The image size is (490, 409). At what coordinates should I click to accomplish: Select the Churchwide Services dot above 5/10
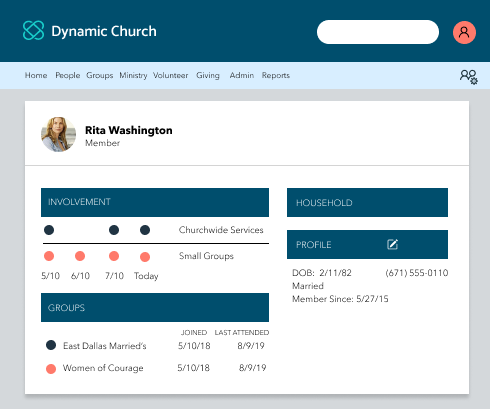point(49,230)
